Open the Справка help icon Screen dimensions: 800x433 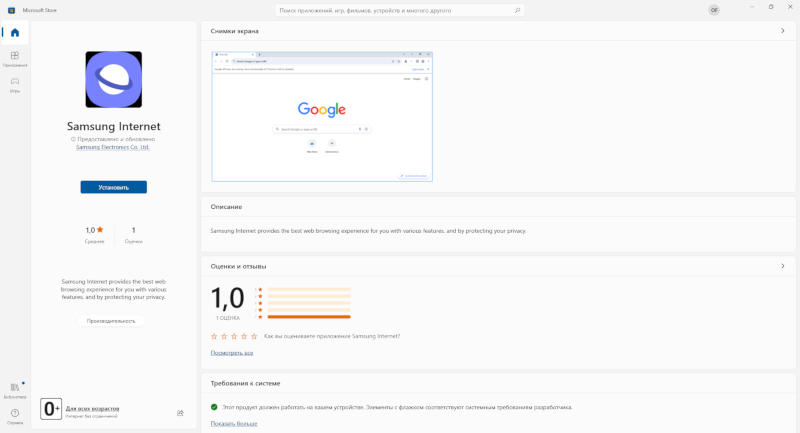[14, 413]
